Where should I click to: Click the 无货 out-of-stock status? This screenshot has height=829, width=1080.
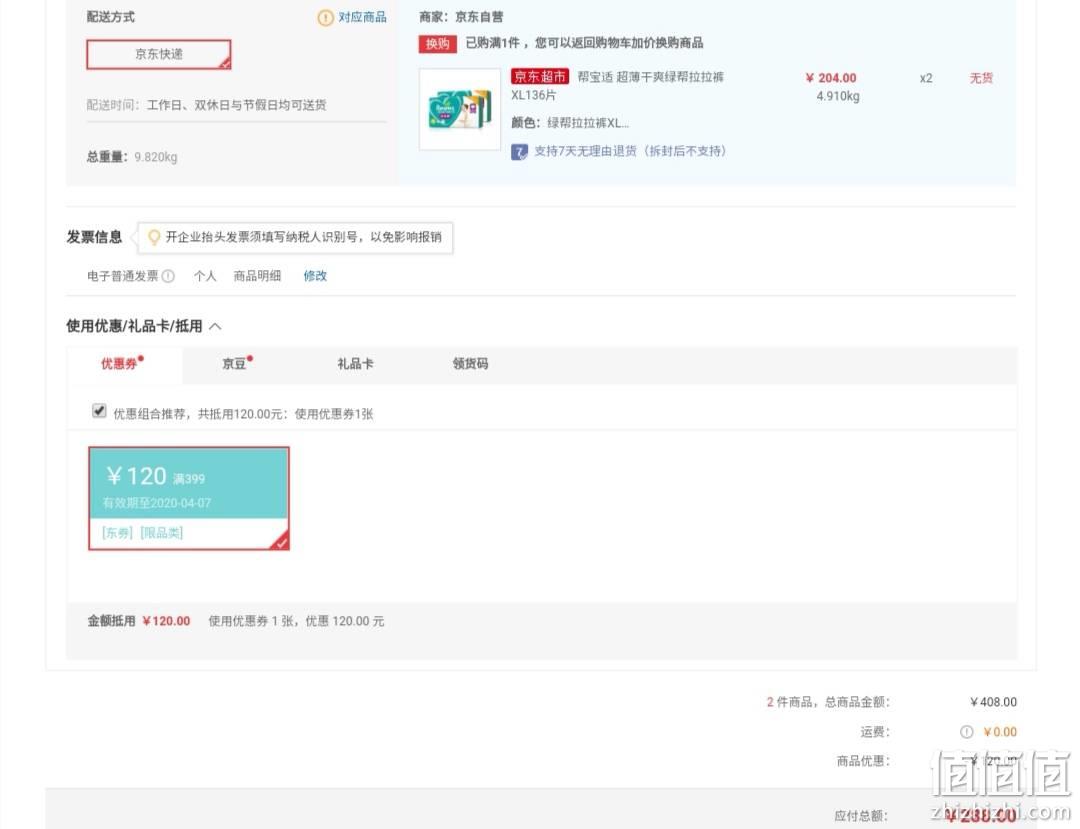click(x=982, y=78)
